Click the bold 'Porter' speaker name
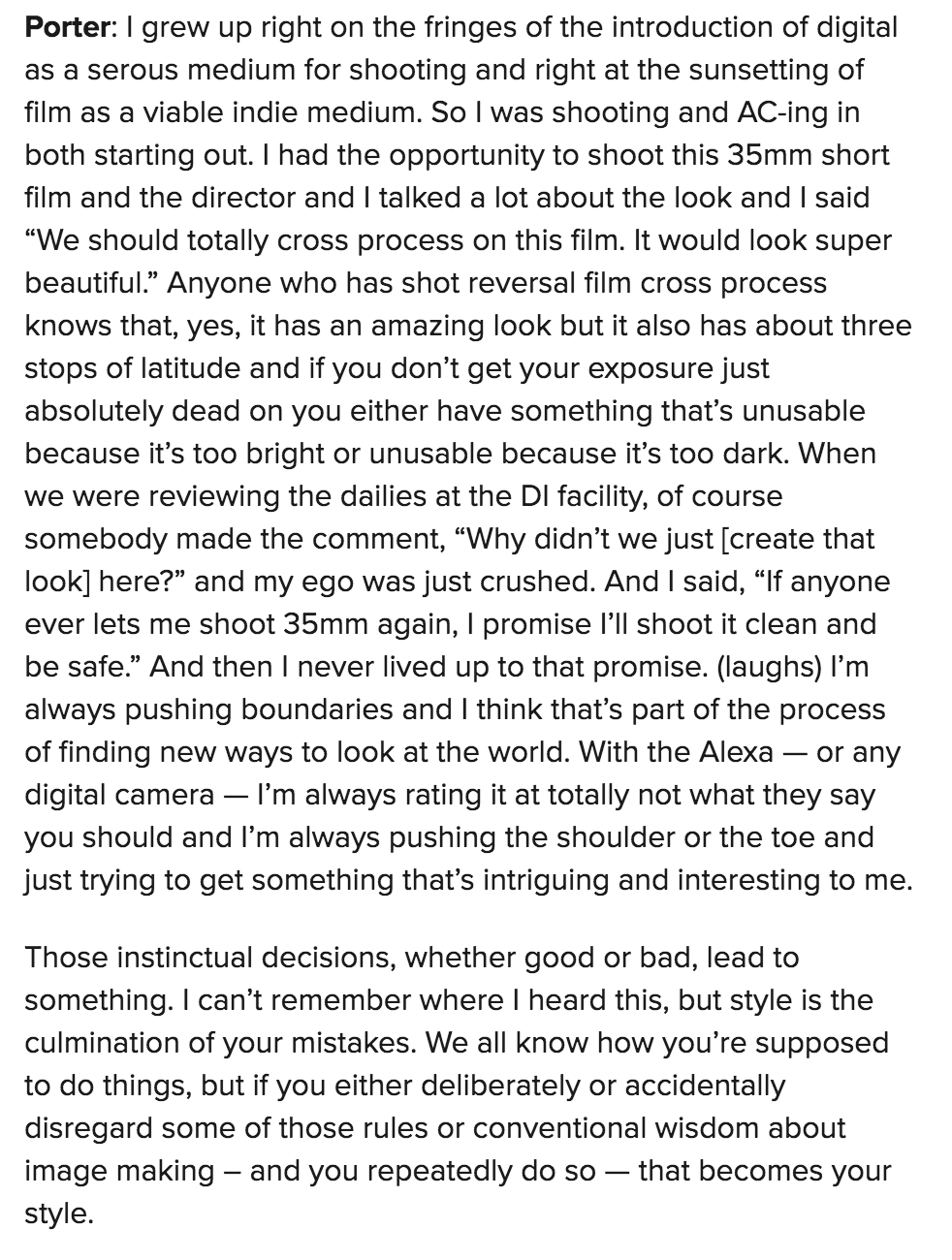 pyautogui.click(x=67, y=27)
